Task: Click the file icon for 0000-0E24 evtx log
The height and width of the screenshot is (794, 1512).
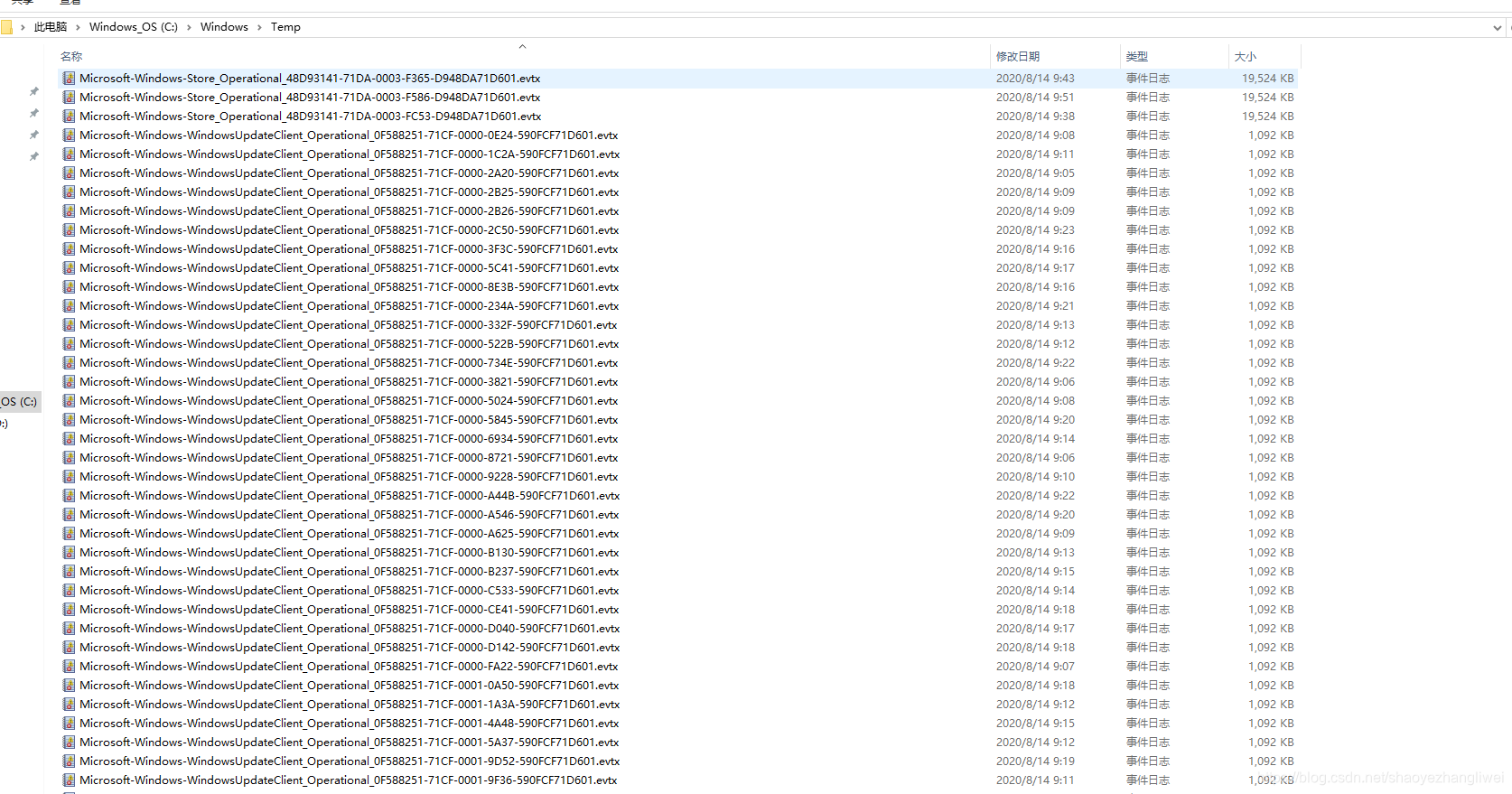Action: [69, 135]
